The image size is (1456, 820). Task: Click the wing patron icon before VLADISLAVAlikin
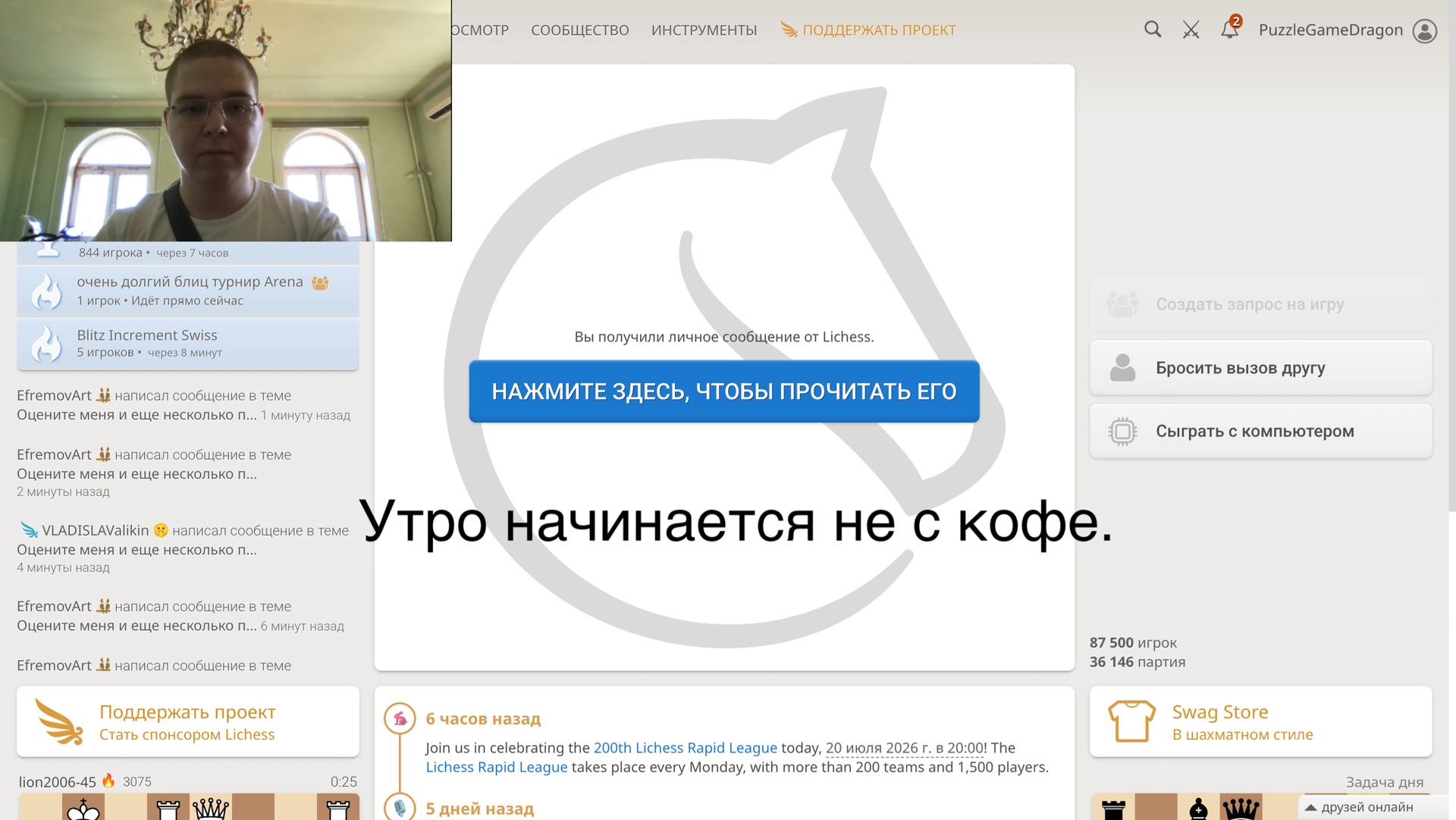pos(29,529)
